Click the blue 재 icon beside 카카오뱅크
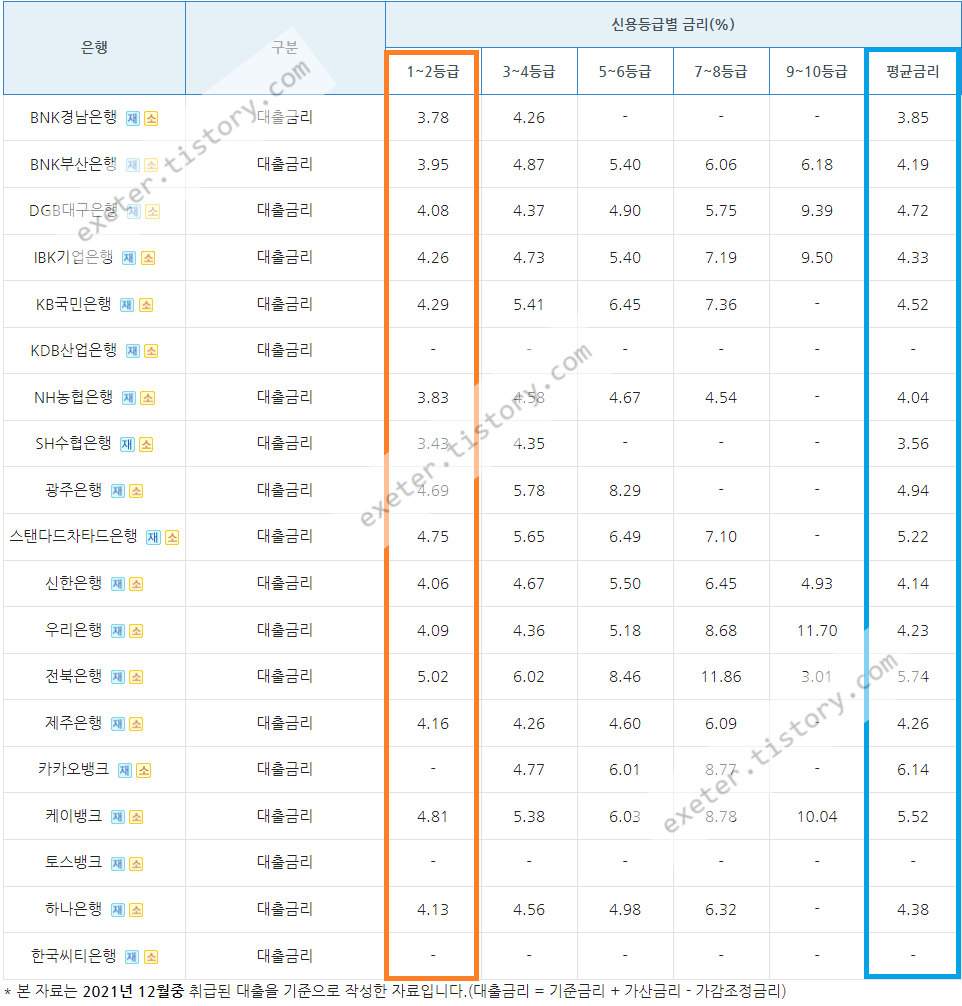The image size is (962, 1006). pyautogui.click(x=125, y=770)
